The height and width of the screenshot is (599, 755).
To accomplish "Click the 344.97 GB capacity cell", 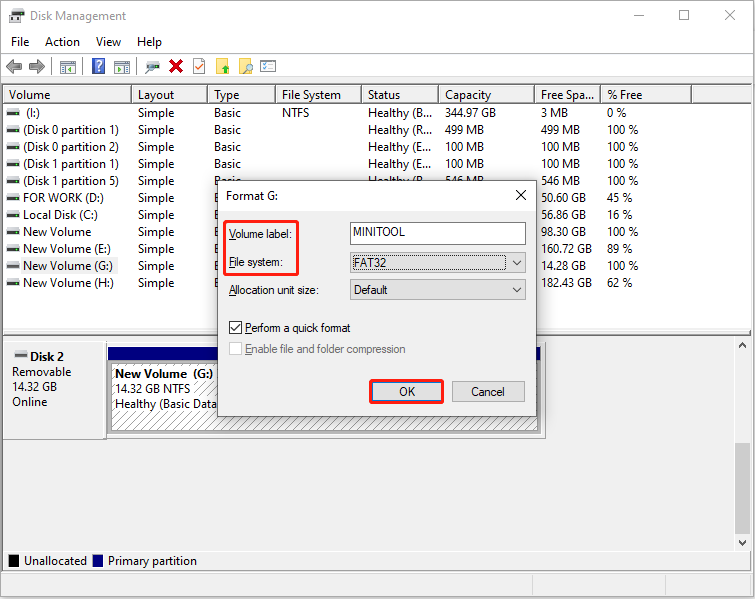I will [x=470, y=113].
